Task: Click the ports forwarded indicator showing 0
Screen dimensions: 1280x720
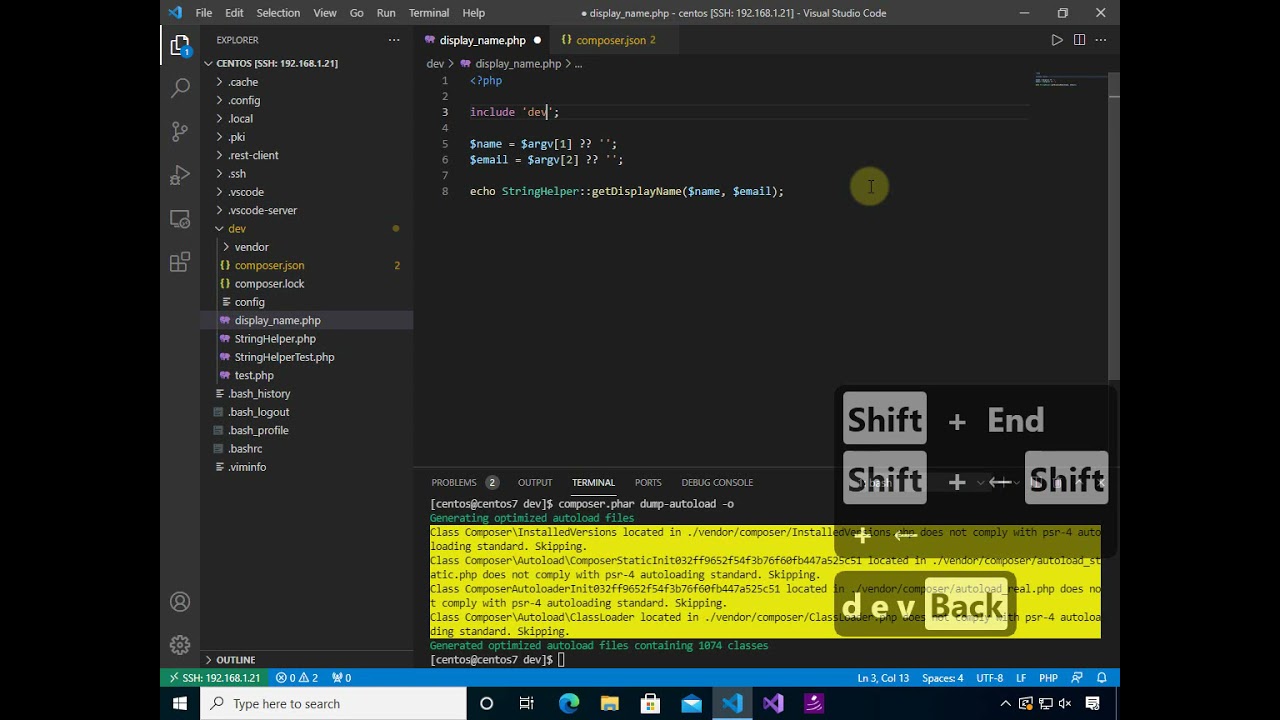Action: click(x=341, y=677)
